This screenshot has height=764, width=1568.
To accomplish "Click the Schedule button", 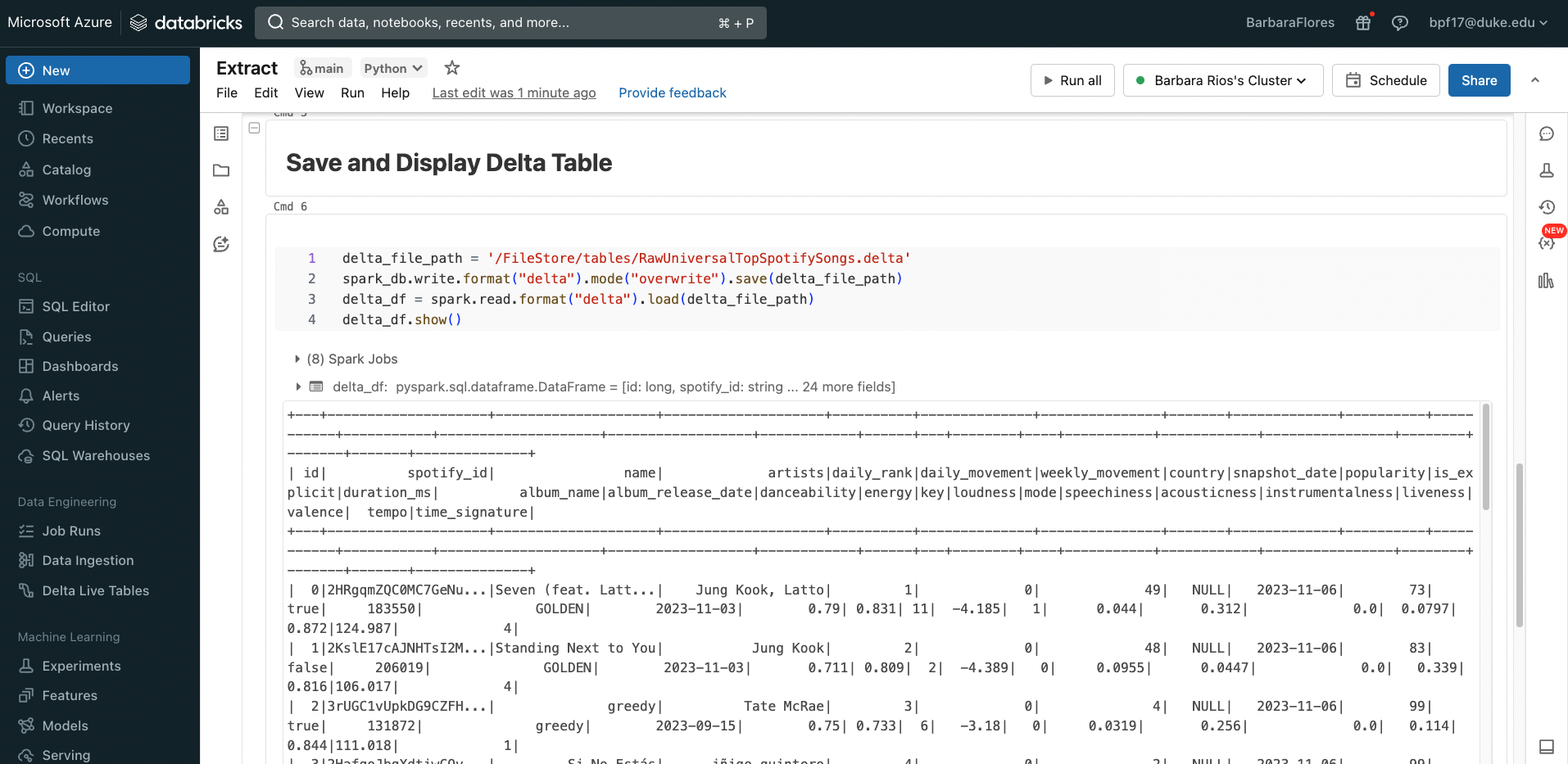I will point(1386,80).
